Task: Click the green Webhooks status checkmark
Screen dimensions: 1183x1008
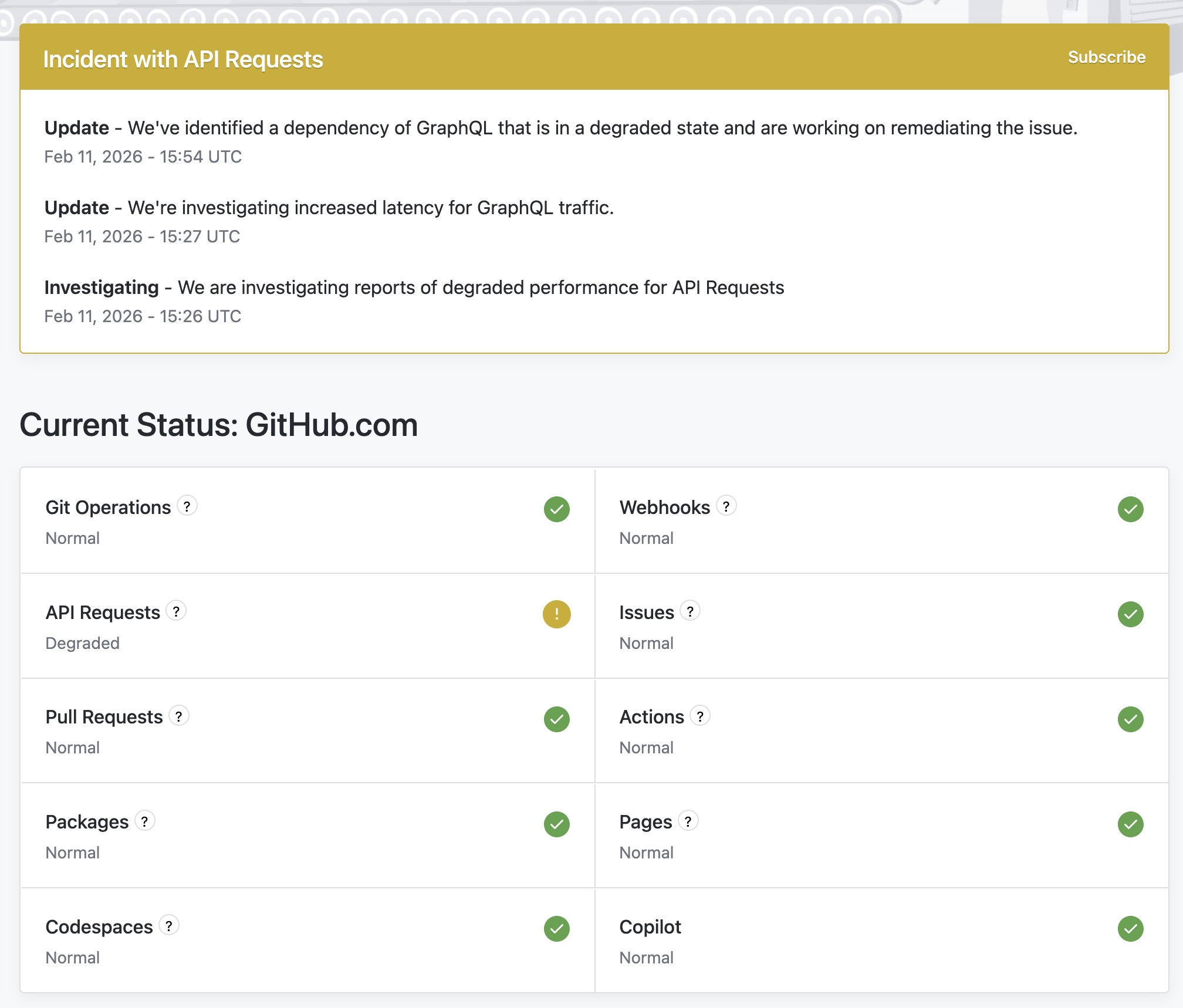Action: tap(1130, 509)
